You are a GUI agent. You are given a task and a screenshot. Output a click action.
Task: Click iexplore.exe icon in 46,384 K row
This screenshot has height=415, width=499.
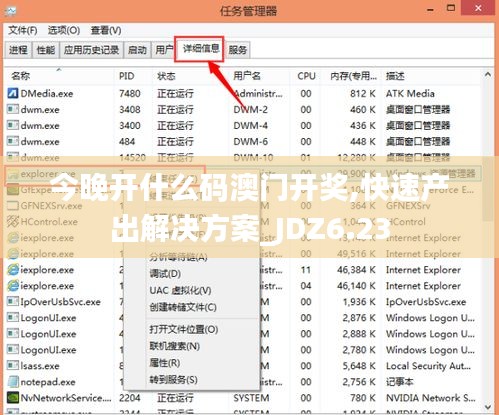(x=13, y=270)
